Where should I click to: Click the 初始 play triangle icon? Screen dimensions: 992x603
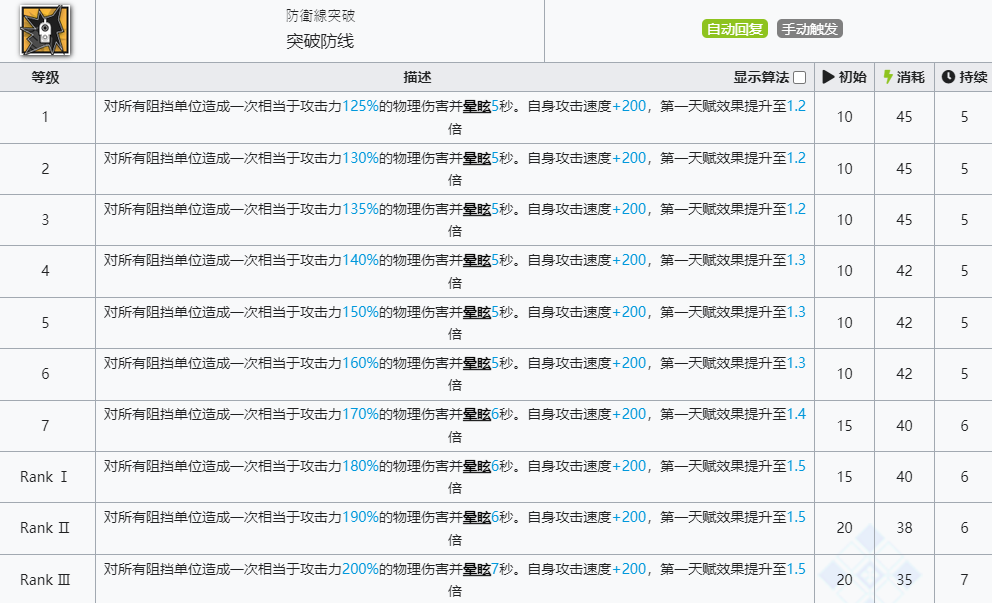[x=828, y=77]
